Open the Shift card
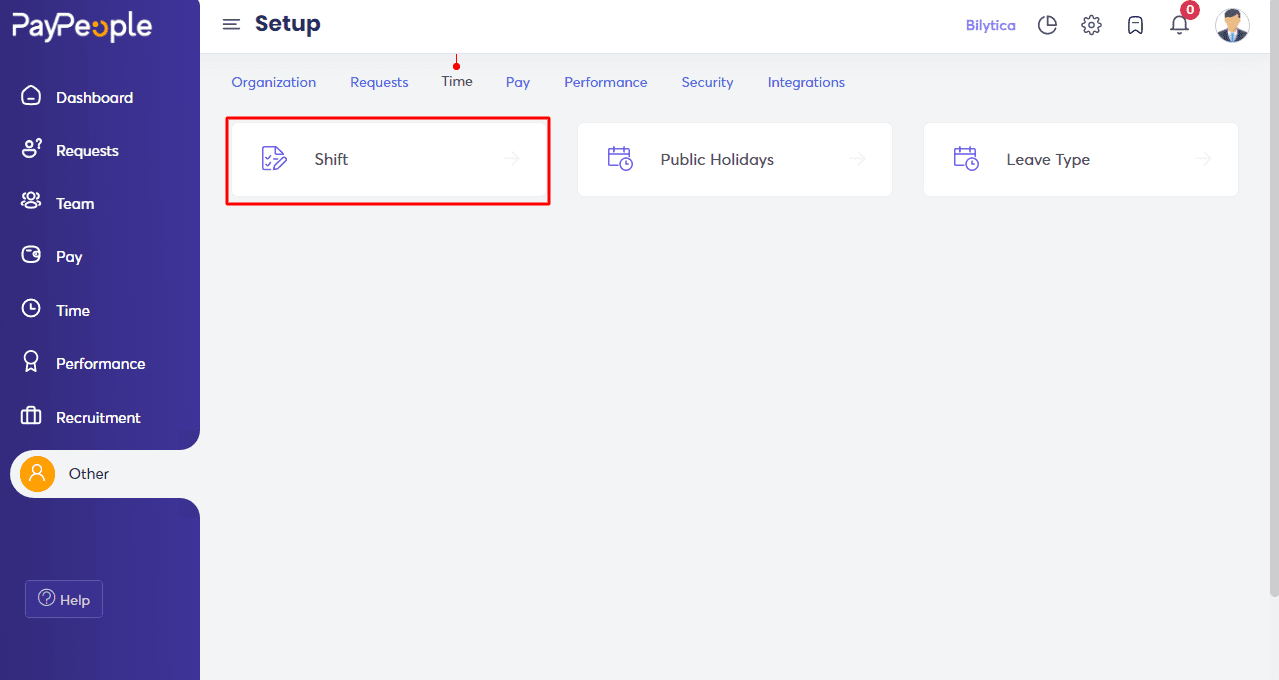The height and width of the screenshot is (680, 1279). point(388,159)
